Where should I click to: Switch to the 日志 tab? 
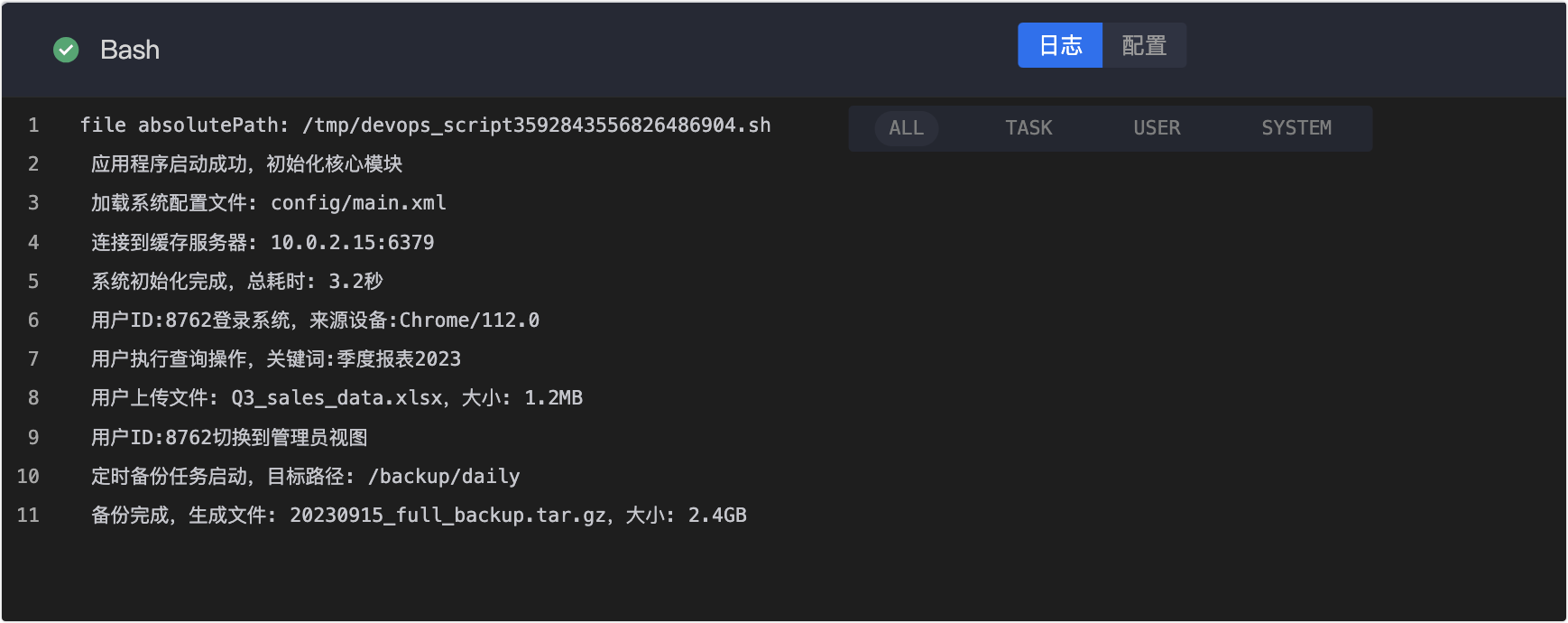click(1060, 45)
